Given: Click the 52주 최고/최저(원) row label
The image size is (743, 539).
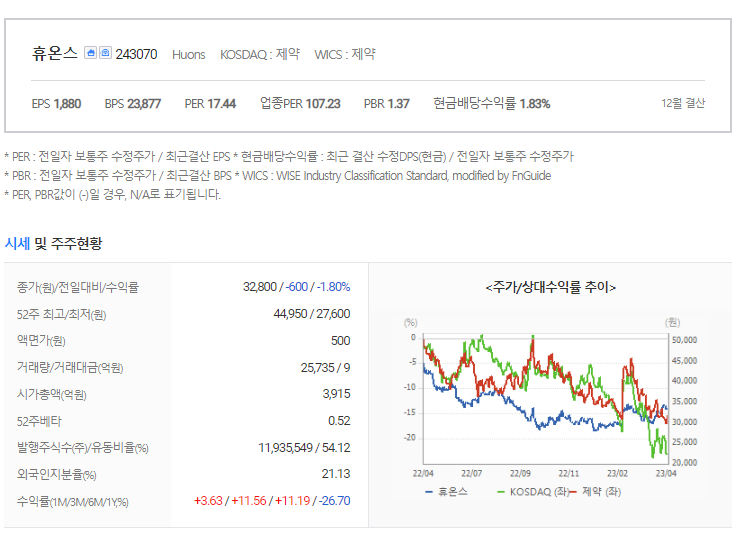Looking at the screenshot, I should pos(62,314).
